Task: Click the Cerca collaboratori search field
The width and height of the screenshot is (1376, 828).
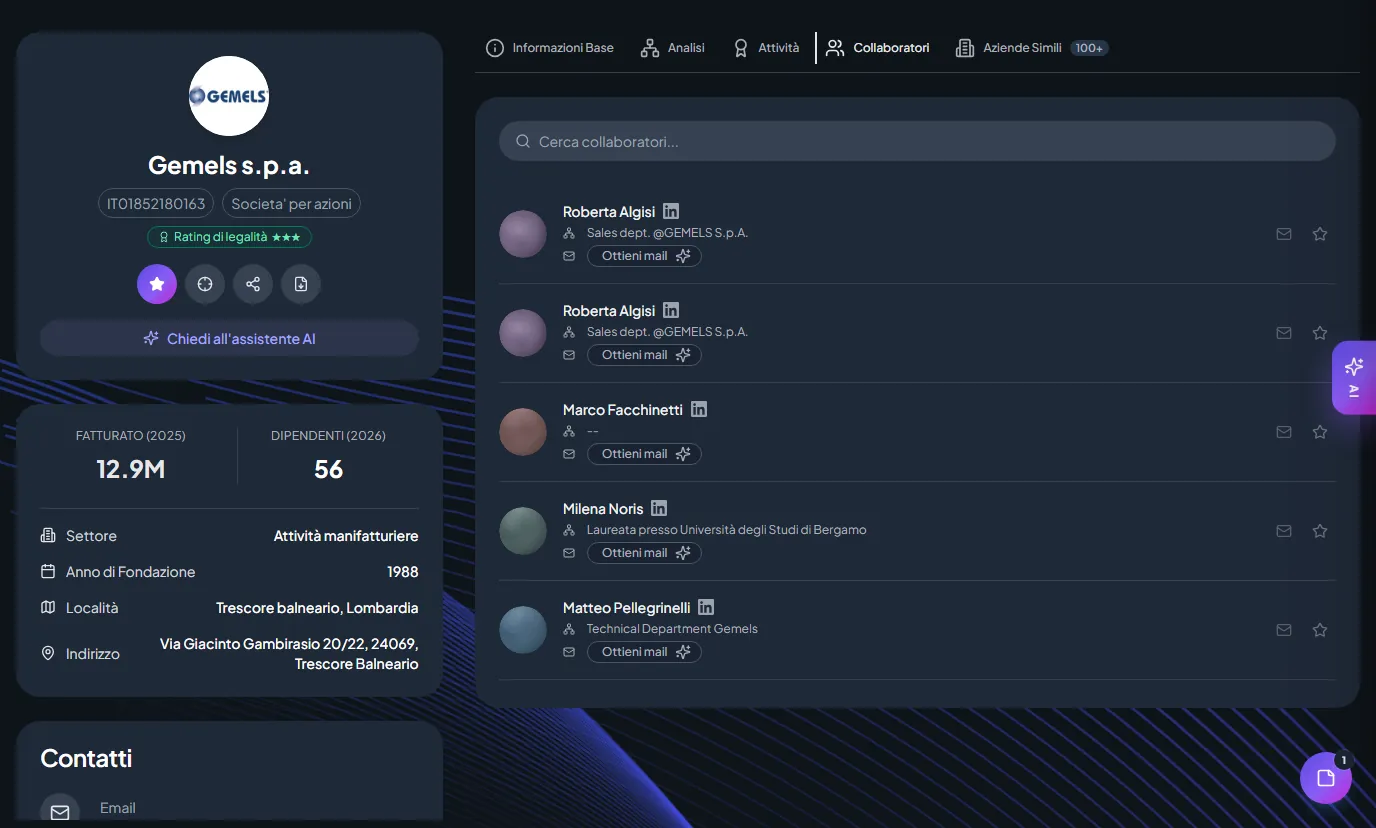Action: (x=917, y=142)
